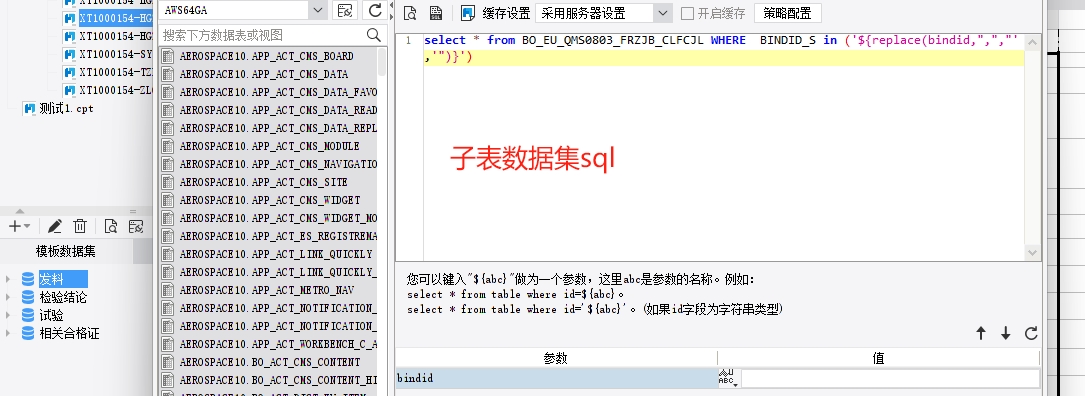
Task: Click the magnifier icon in the table search box
Action: click(374, 35)
